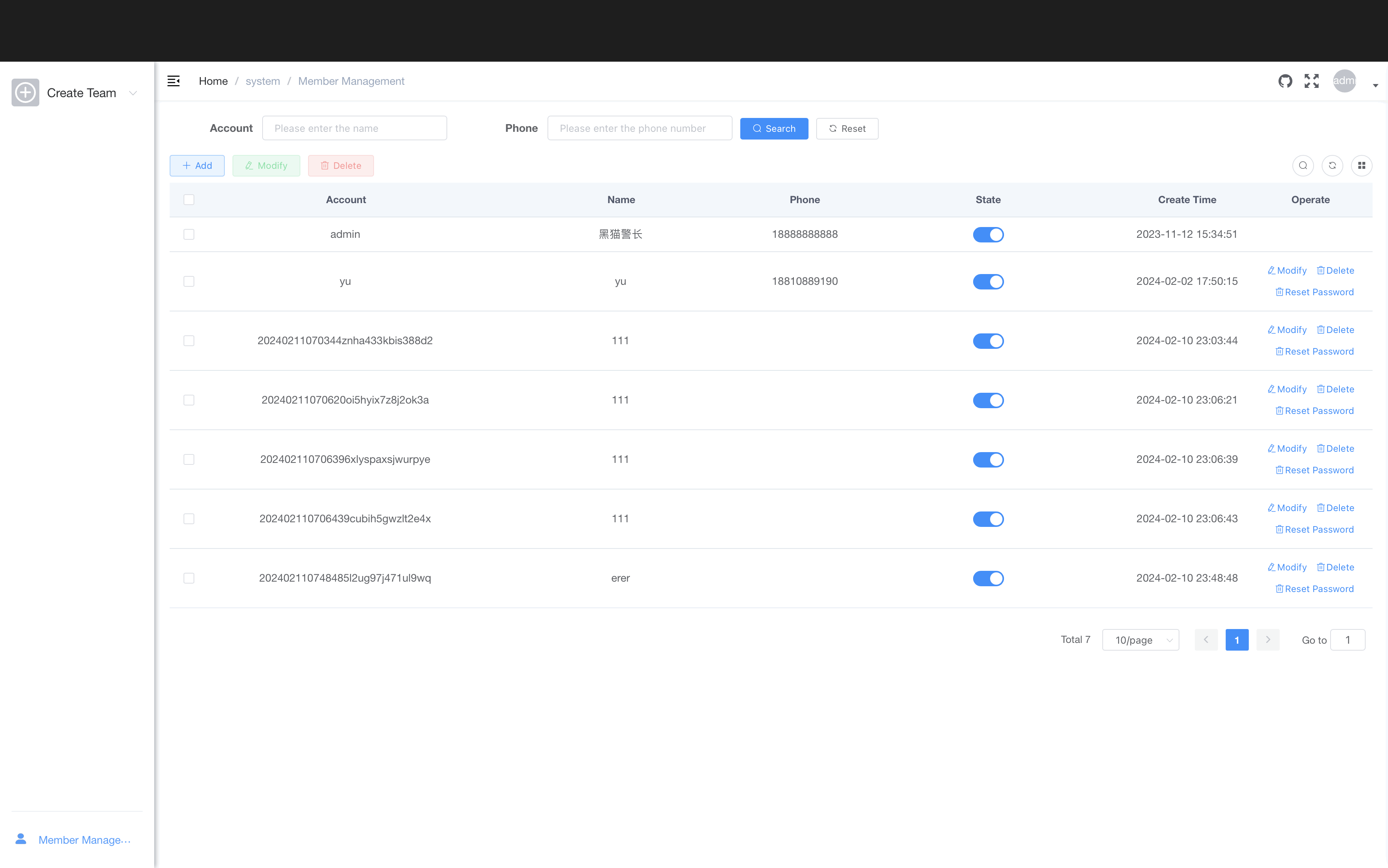The image size is (1388, 868).
Task: Click the Reset filter button
Action: point(847,129)
